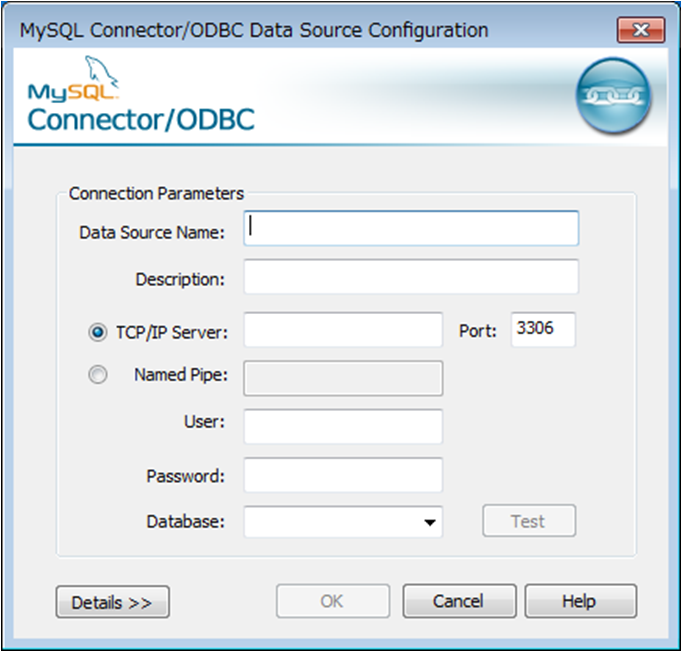
Task: Open the Database dropdown arrow
Action: 430,522
